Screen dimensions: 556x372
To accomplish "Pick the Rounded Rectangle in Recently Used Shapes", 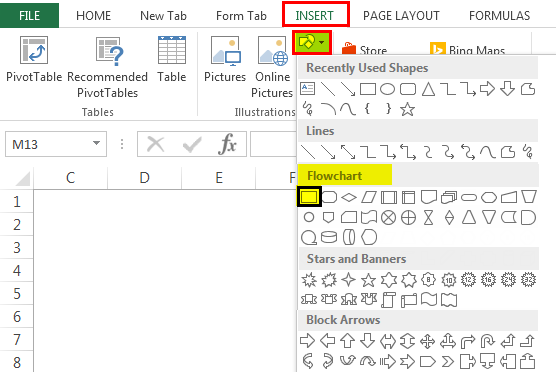I will click(408, 89).
